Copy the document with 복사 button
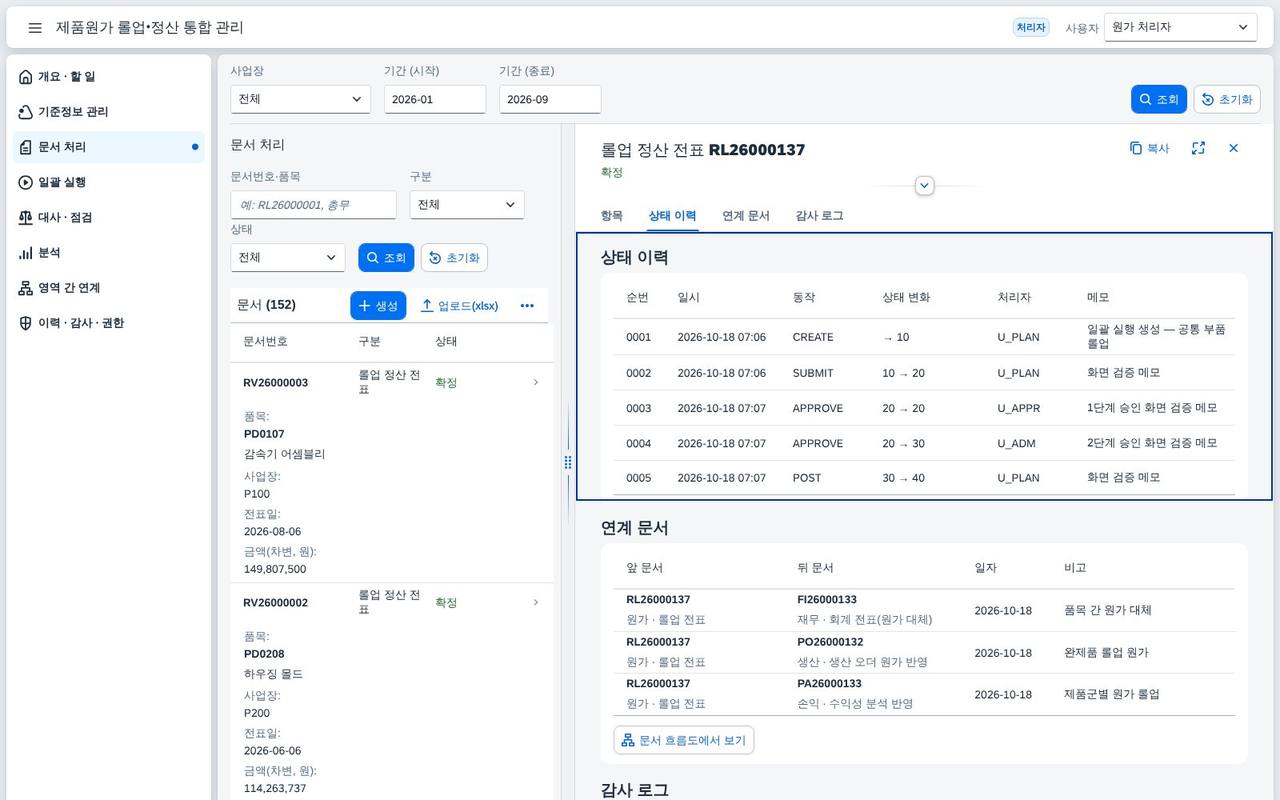 click(1149, 148)
